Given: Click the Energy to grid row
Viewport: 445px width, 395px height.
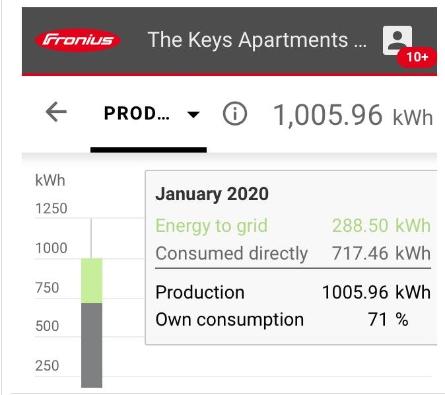Looking at the screenshot, I should click(x=293, y=226).
